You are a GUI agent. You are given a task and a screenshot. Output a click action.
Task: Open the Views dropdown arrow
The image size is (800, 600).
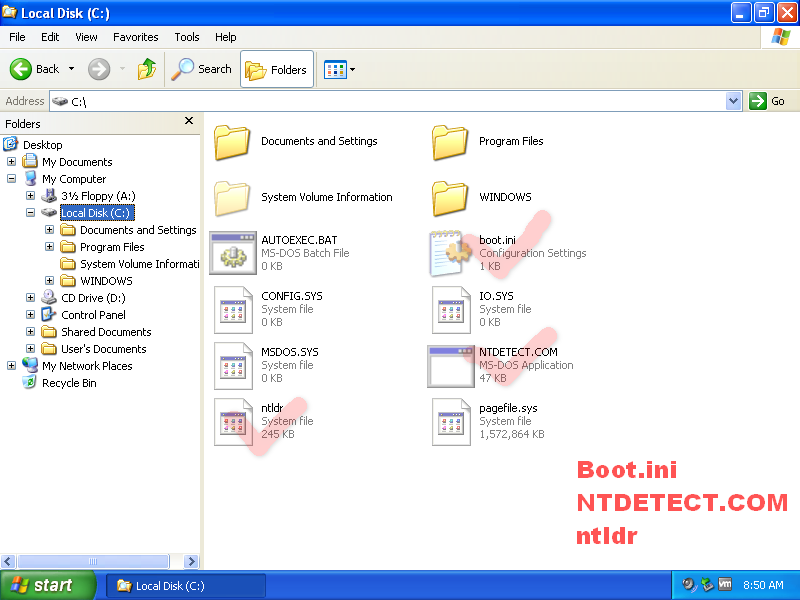tap(353, 69)
